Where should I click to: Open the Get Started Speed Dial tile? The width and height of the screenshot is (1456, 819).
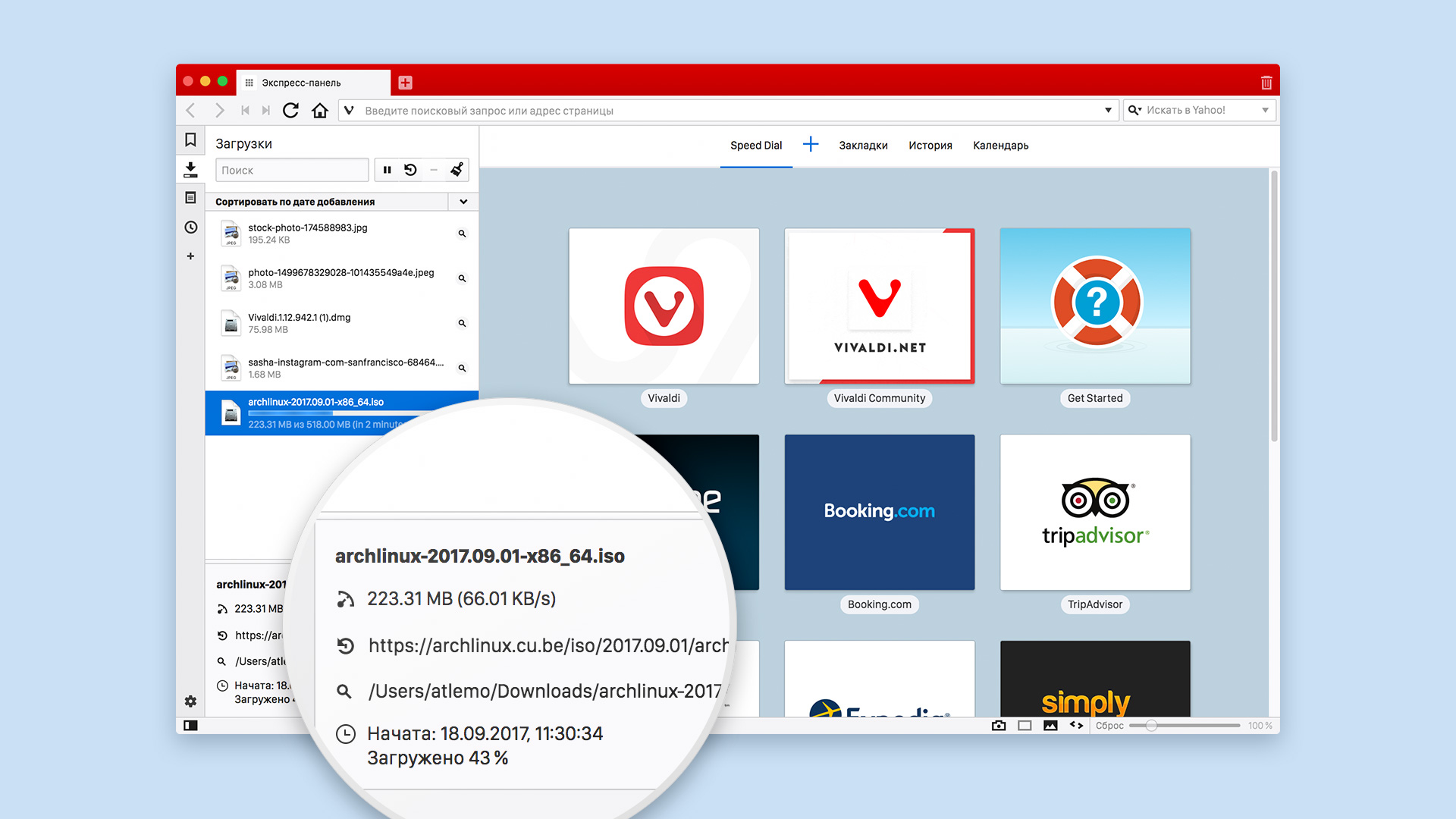1095,305
